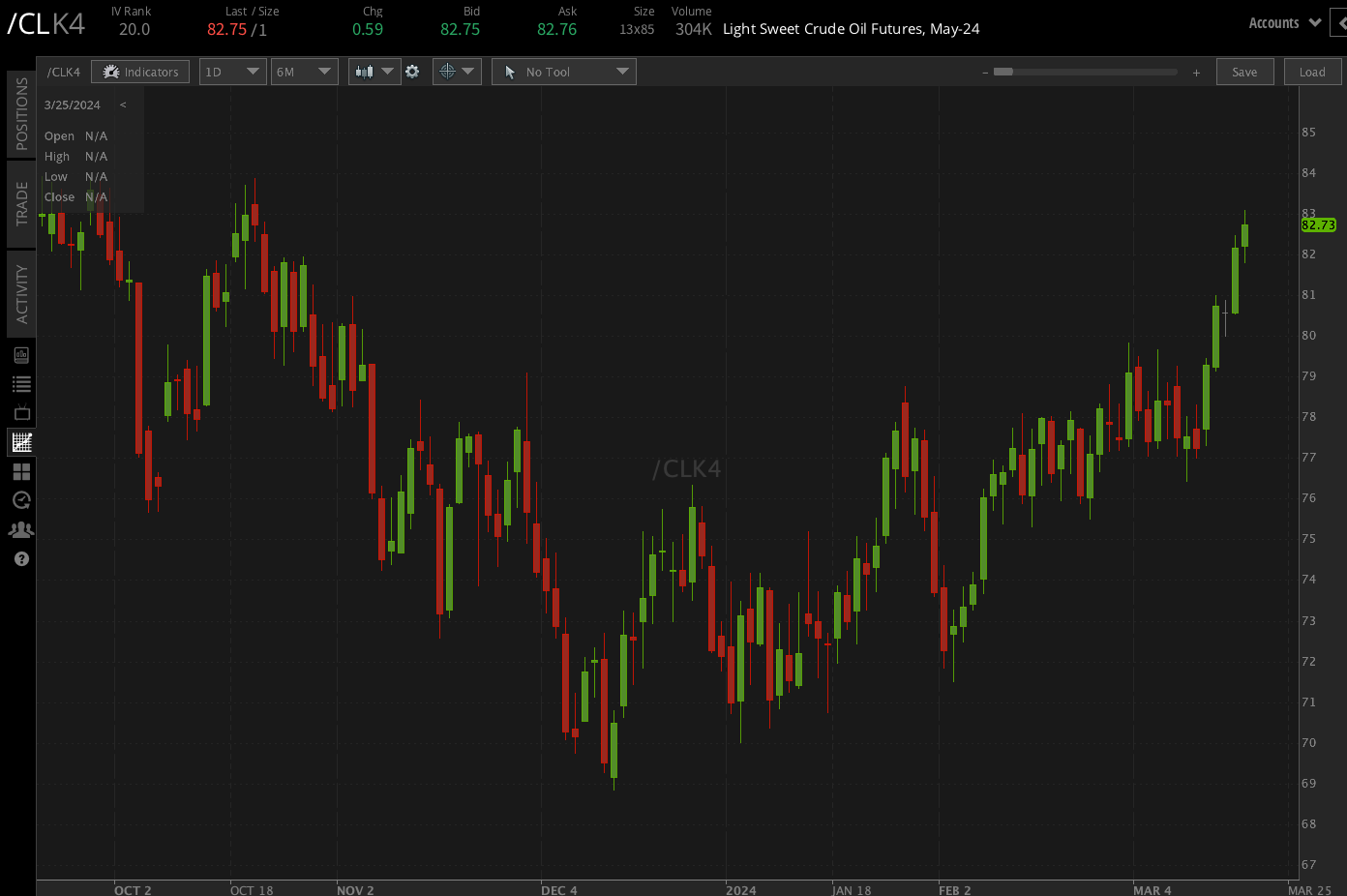Image resolution: width=1347 pixels, height=896 pixels.
Task: Click the OCT 18 date axis label
Action: click(252, 889)
